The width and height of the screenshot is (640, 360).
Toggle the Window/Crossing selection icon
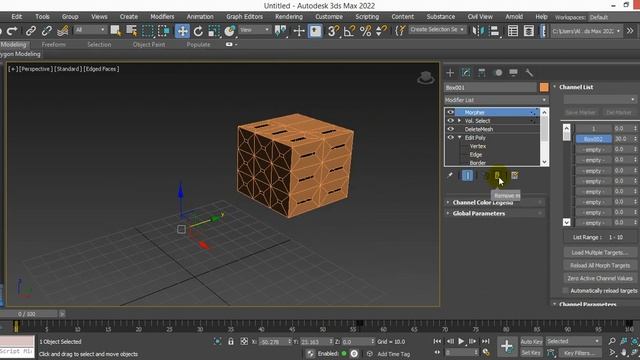click(164, 31)
